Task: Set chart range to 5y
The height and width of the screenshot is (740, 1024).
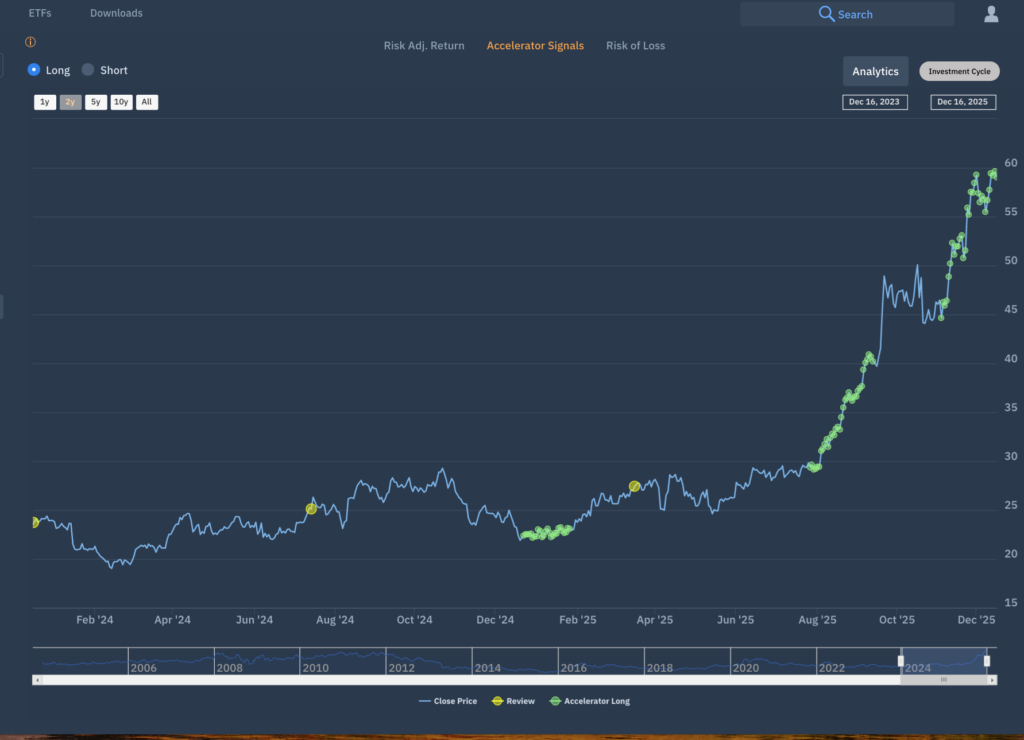Action: (x=96, y=102)
